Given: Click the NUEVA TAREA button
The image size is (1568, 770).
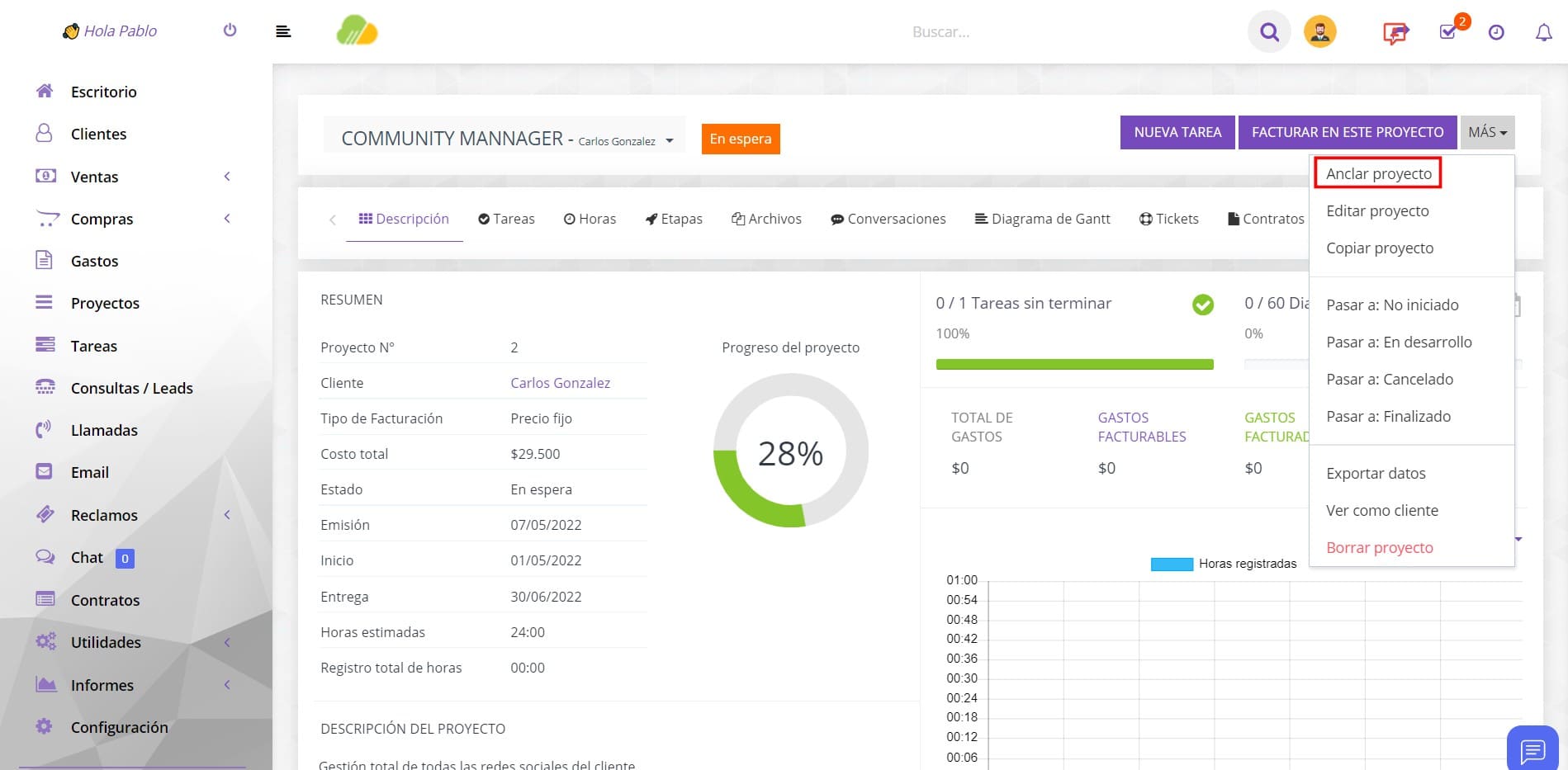Looking at the screenshot, I should tap(1177, 132).
